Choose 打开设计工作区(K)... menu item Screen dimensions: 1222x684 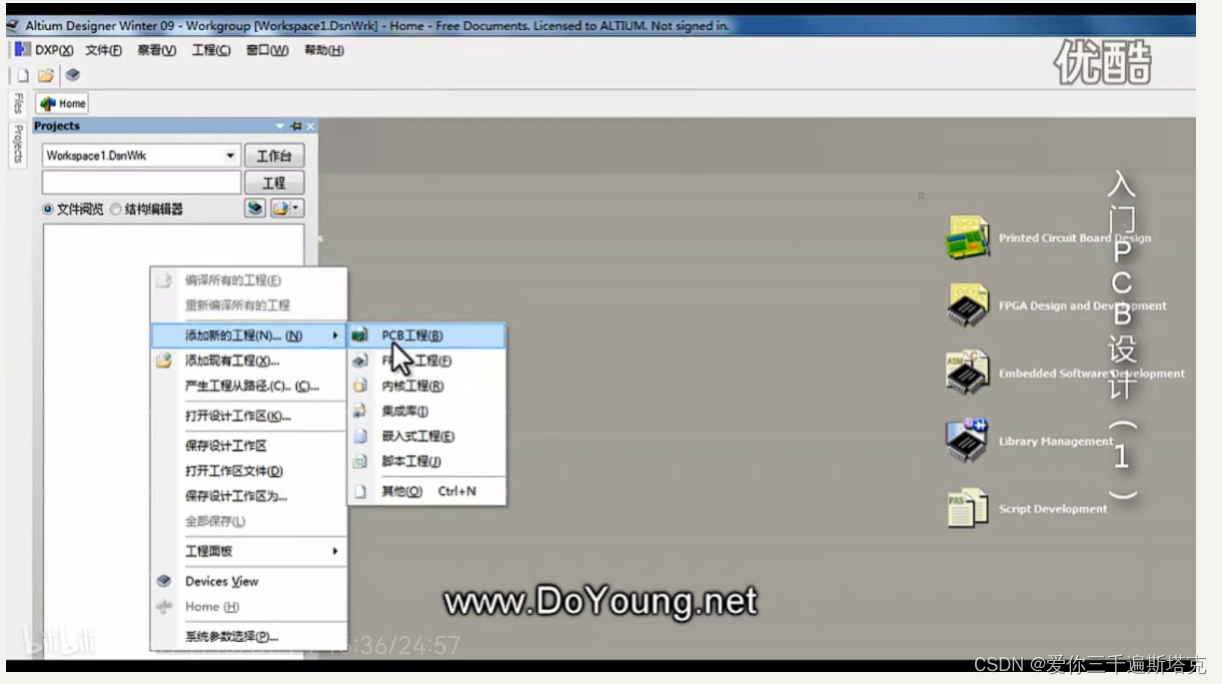point(248,416)
